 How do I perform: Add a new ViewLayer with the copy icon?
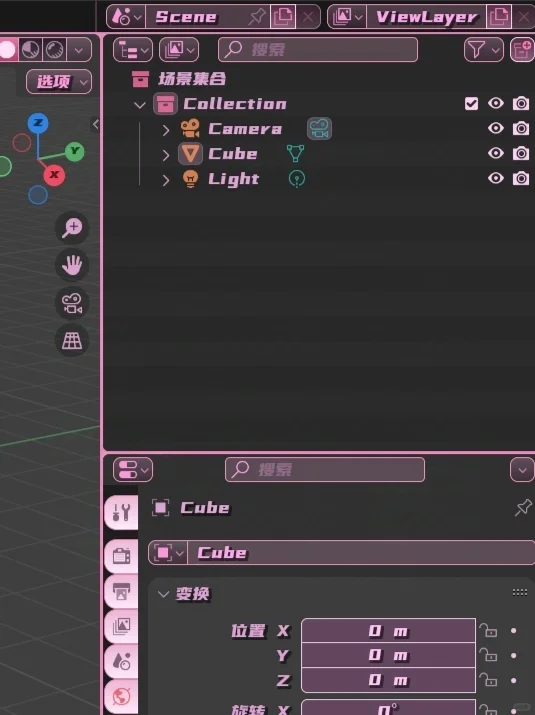pyautogui.click(x=499, y=17)
